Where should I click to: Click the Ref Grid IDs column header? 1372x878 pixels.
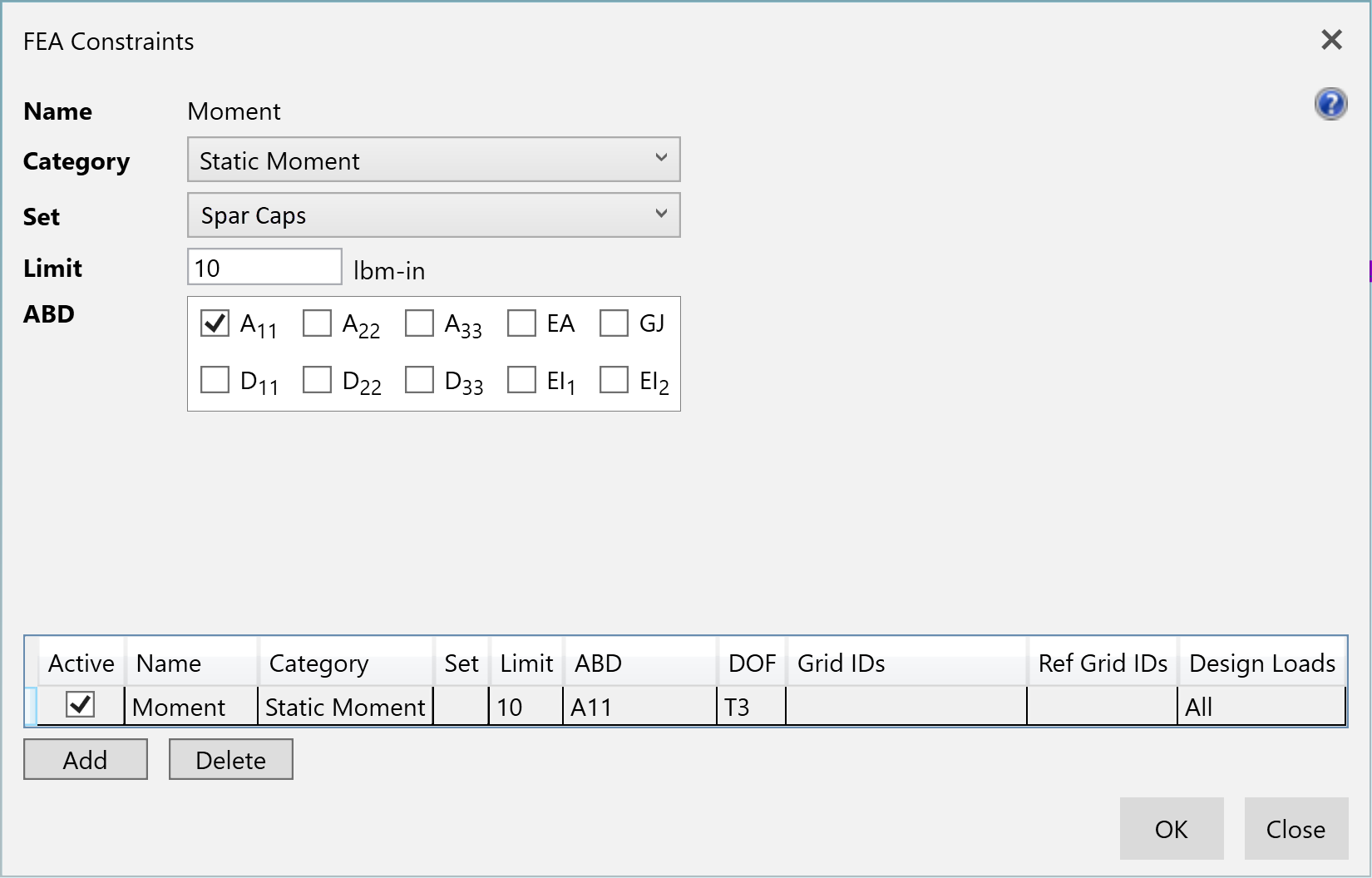[x=1103, y=663]
